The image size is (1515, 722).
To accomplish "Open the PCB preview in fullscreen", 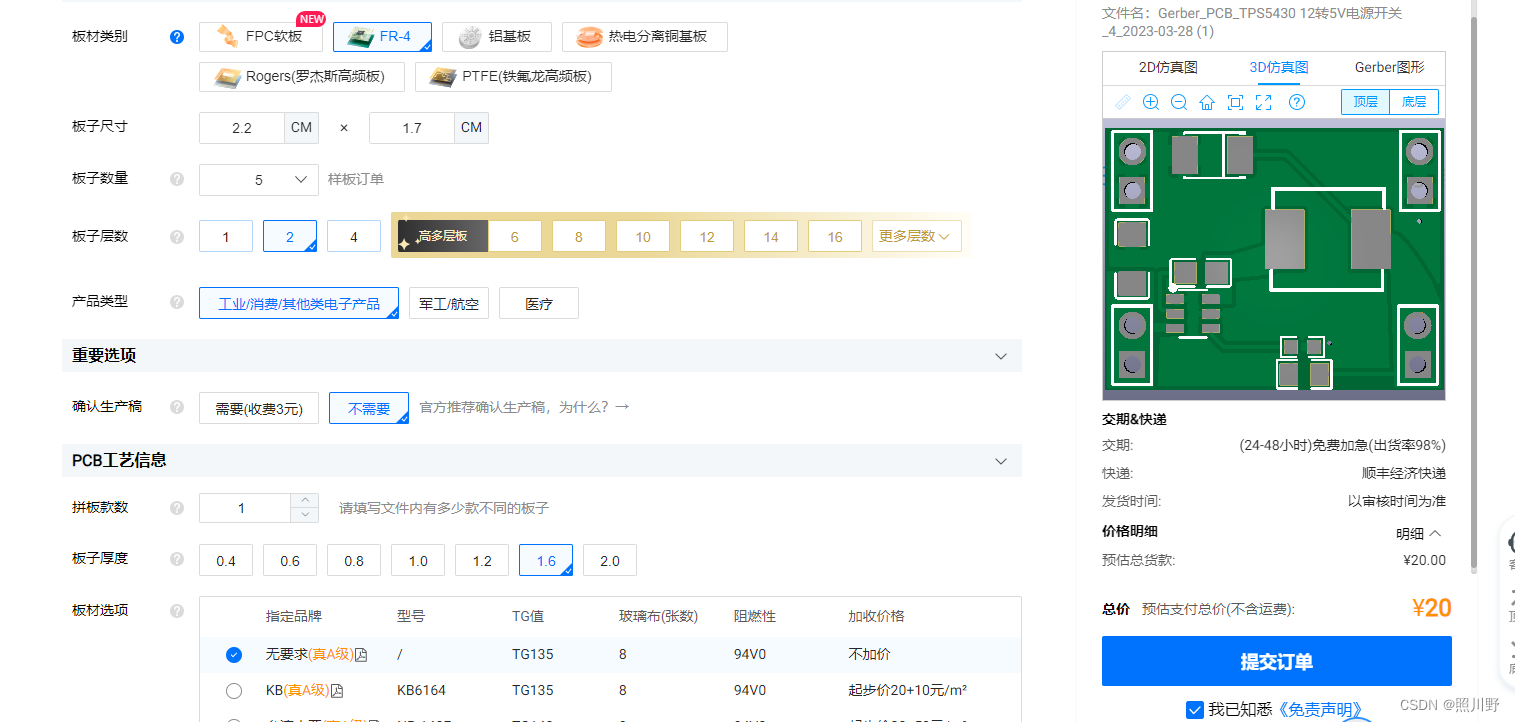I will pos(1263,102).
